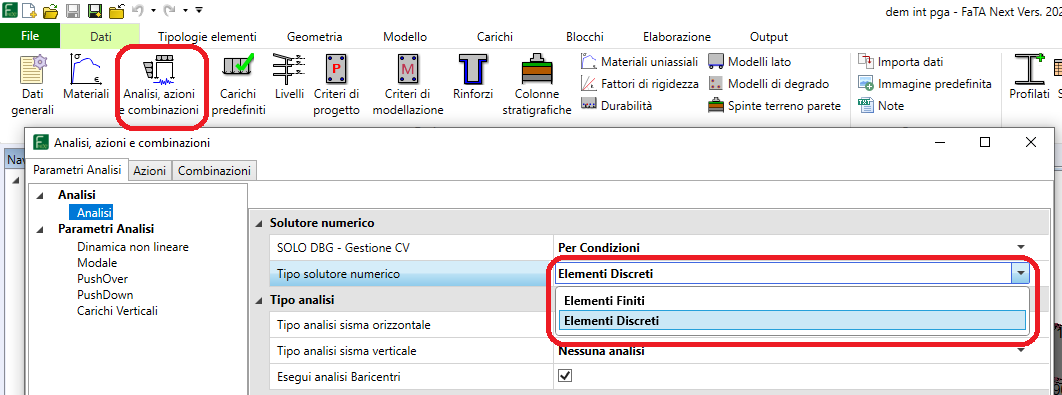1062x395 pixels.
Task: Toggle Esegui analisi Baricentri checkbox
Action: coord(564,375)
